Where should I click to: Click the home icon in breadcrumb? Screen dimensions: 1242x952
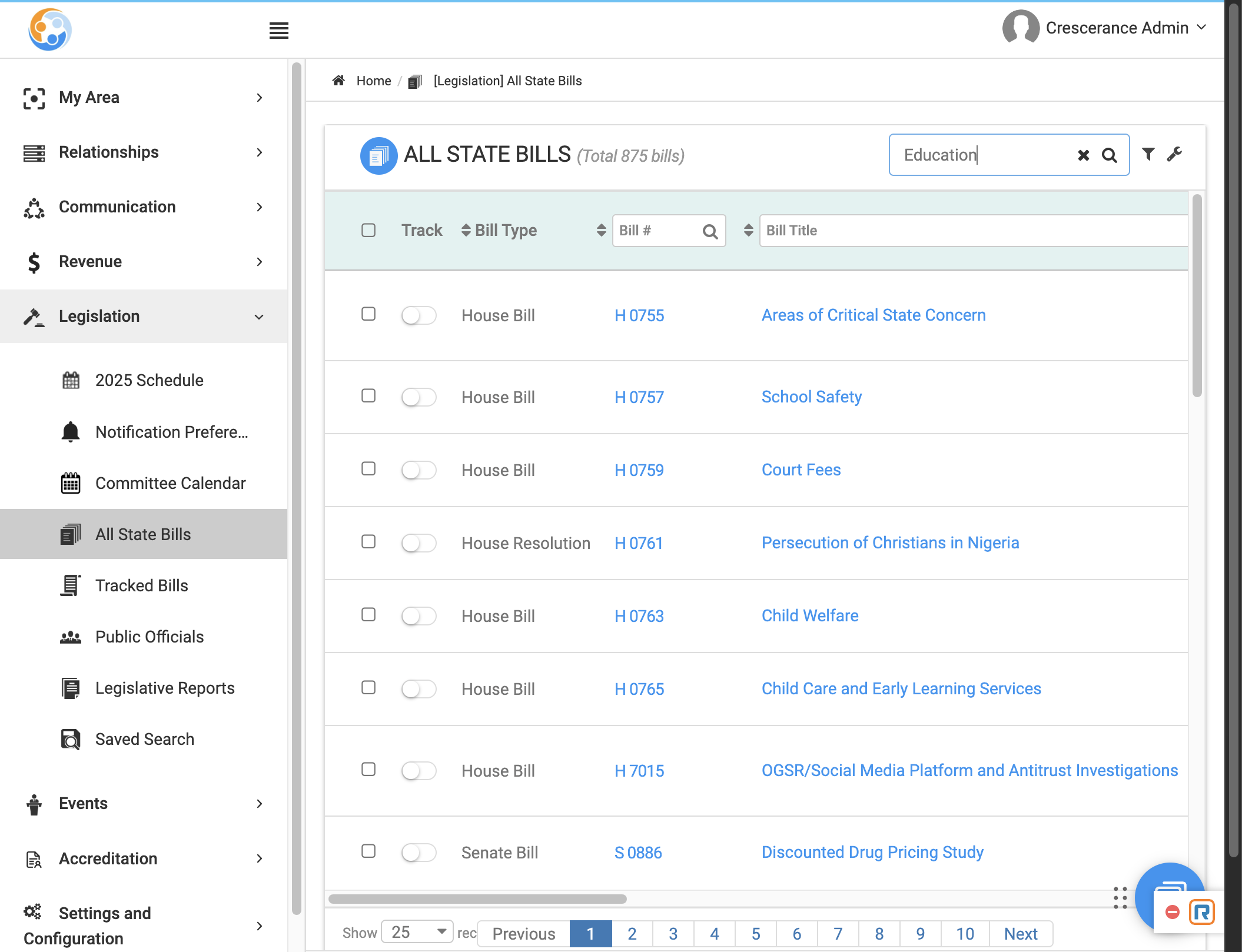pos(338,81)
